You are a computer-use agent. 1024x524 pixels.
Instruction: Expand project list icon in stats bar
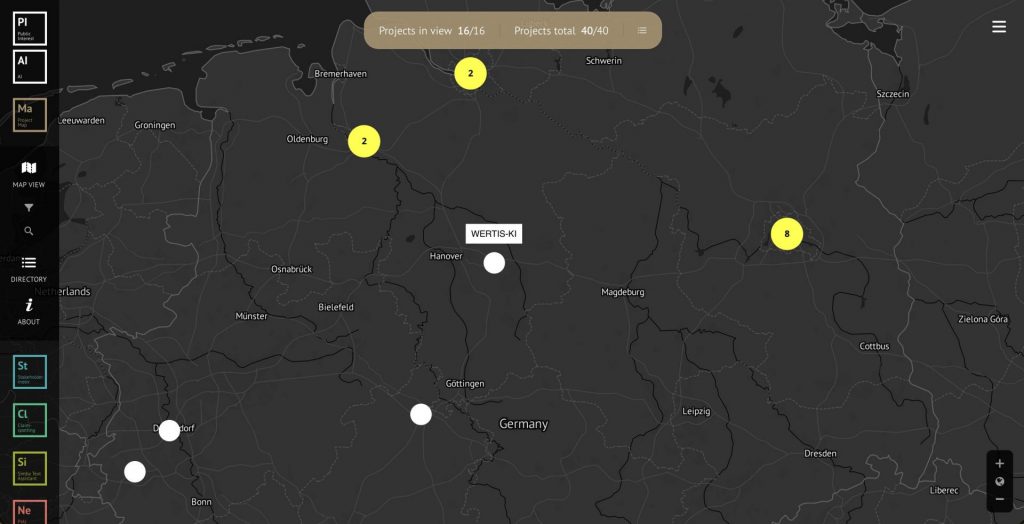pyautogui.click(x=642, y=31)
